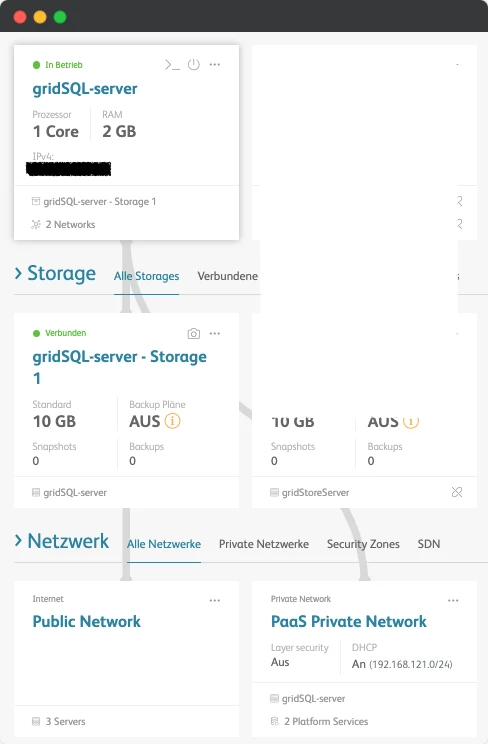Open gridSQL-server card options menu
This screenshot has height=744, width=488.
[215, 65]
